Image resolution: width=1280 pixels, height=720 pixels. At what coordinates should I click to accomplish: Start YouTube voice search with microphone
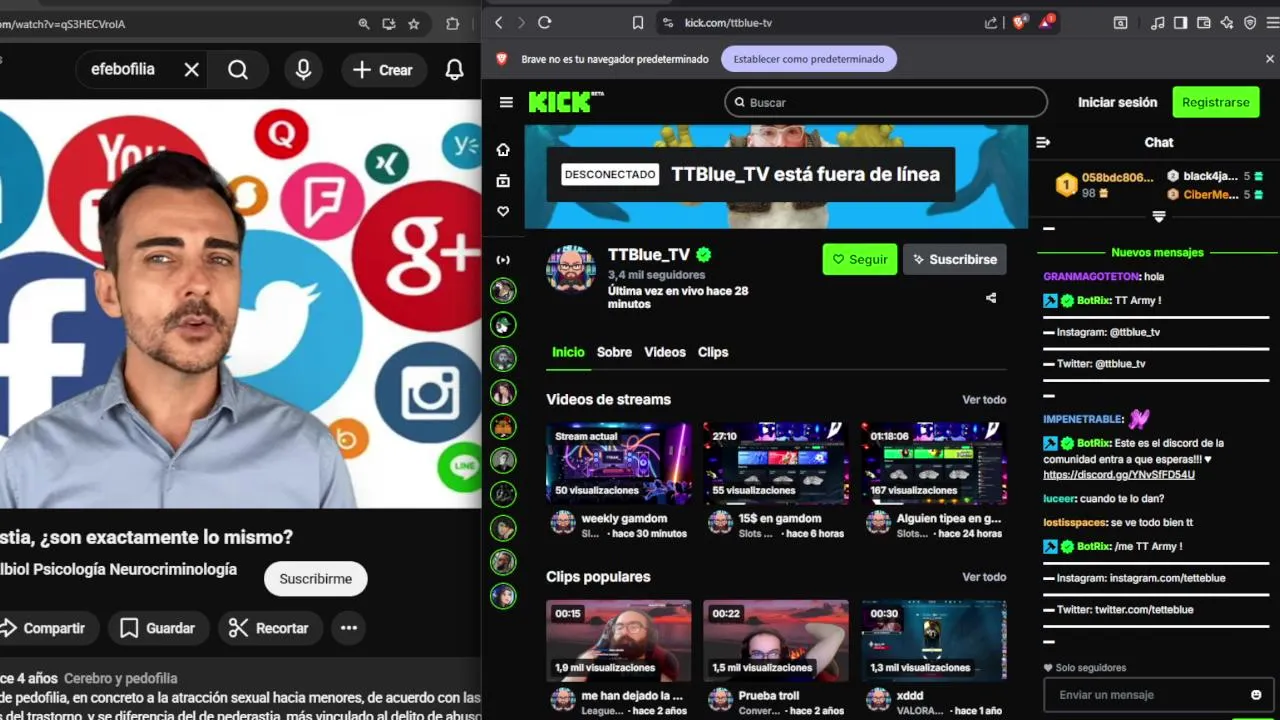pos(303,70)
